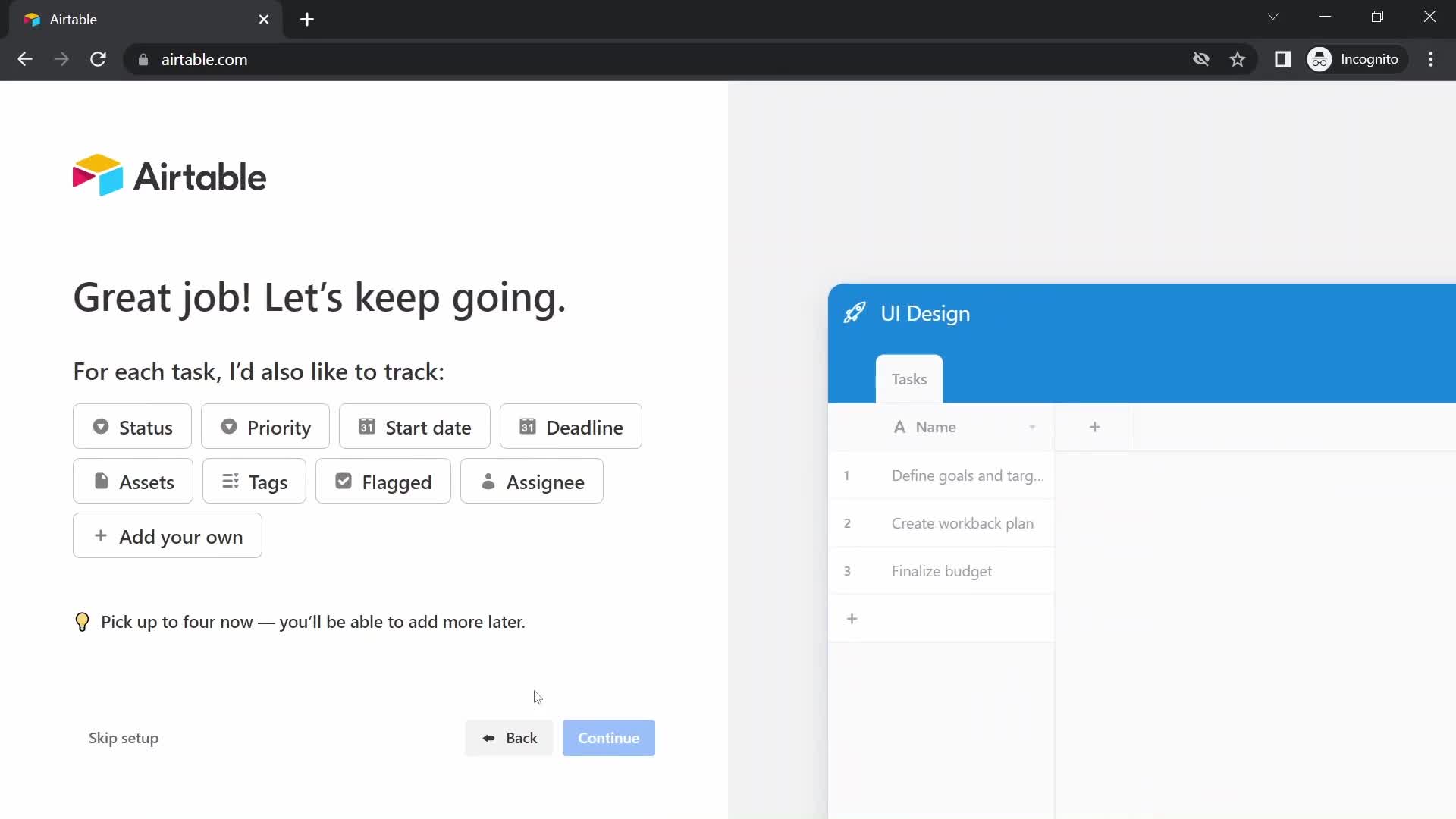Toggle the Flagged checkbox option
1456x819 pixels.
(x=382, y=481)
